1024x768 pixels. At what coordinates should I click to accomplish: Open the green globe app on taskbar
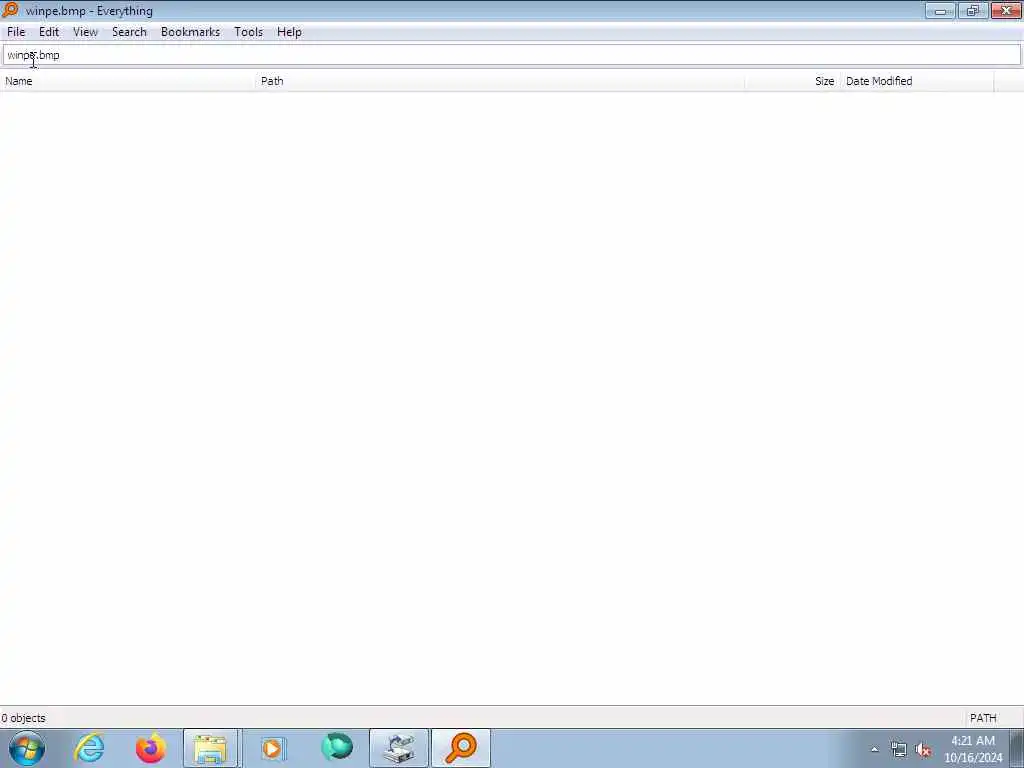tap(337, 748)
